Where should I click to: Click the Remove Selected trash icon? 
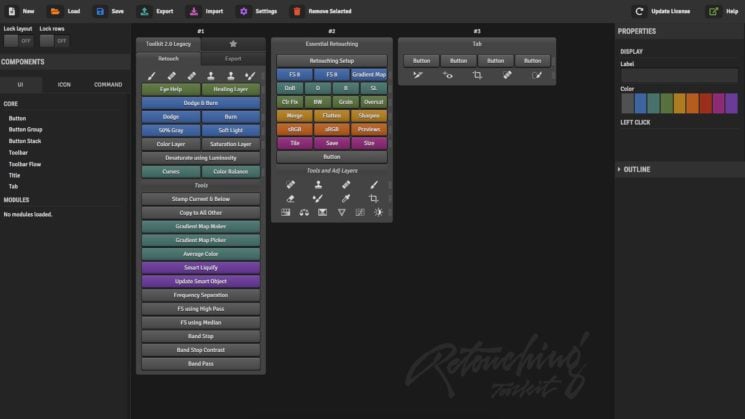(297, 11)
